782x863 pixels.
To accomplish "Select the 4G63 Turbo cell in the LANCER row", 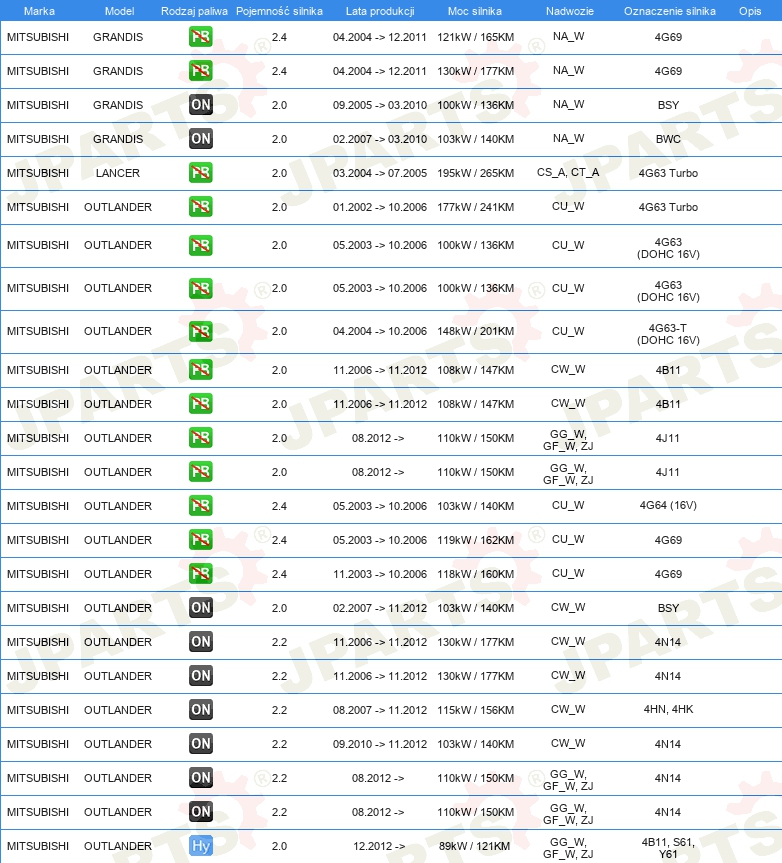I will pyautogui.click(x=668, y=173).
